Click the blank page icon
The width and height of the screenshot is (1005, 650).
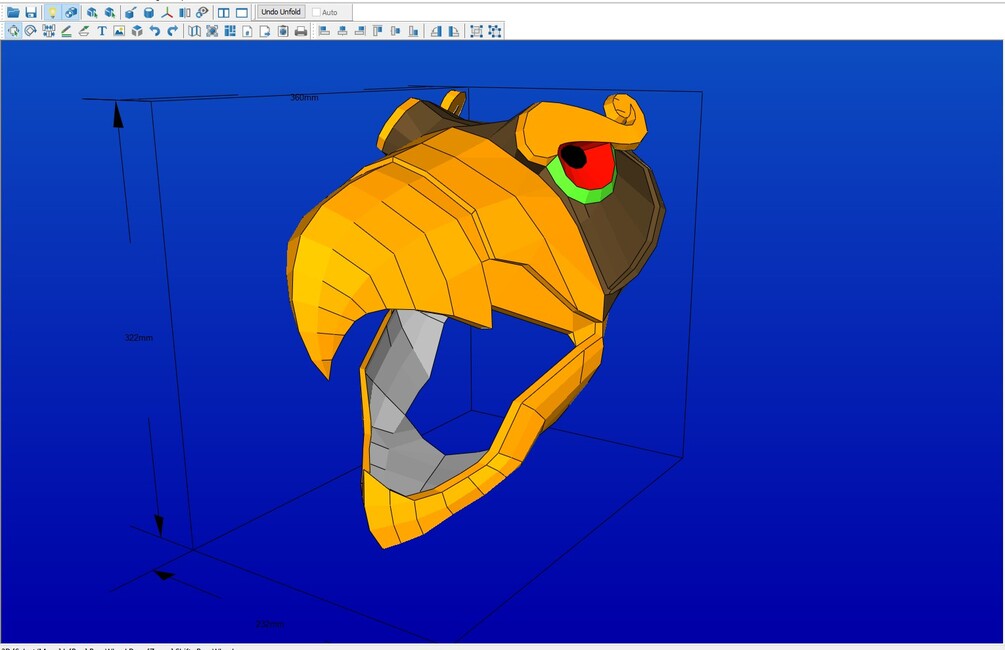(x=247, y=31)
